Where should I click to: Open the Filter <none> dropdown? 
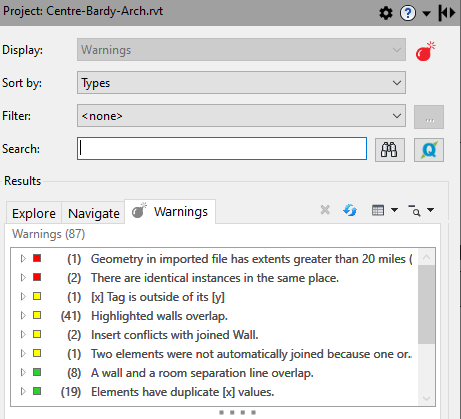241,116
